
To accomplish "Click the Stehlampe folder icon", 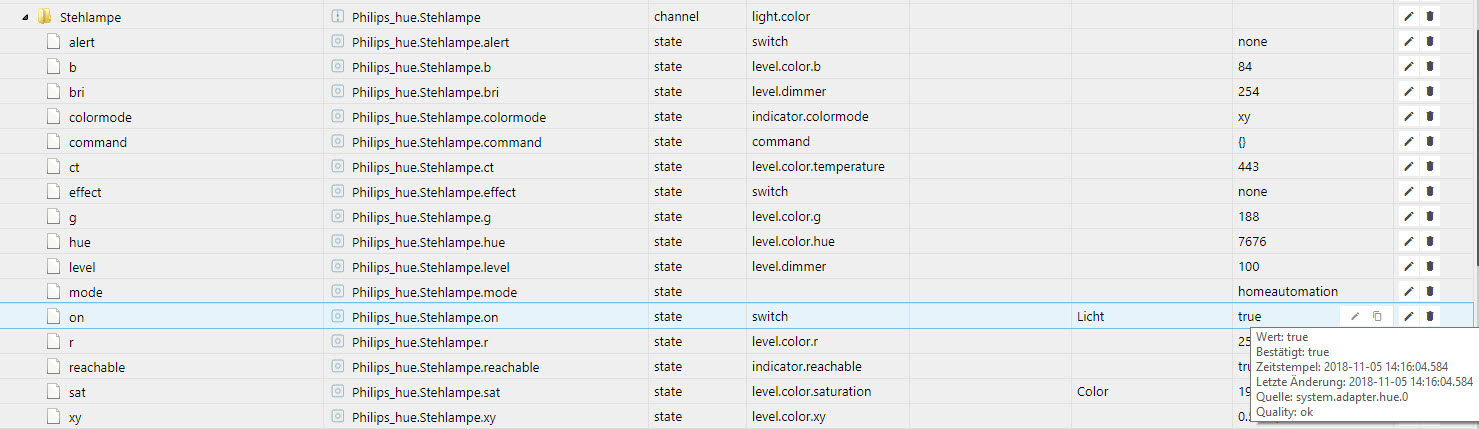I will point(44,17).
